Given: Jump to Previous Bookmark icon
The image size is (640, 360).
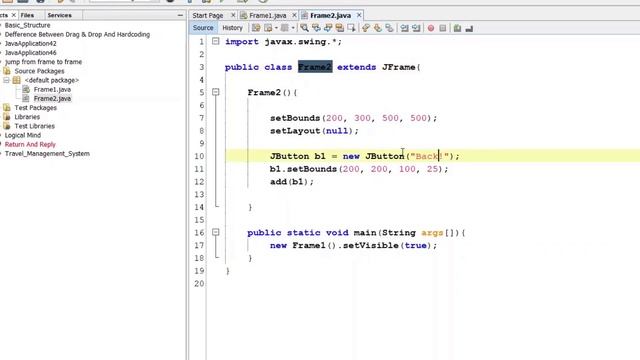Looking at the screenshot, I should pyautogui.click(x=366, y=28).
